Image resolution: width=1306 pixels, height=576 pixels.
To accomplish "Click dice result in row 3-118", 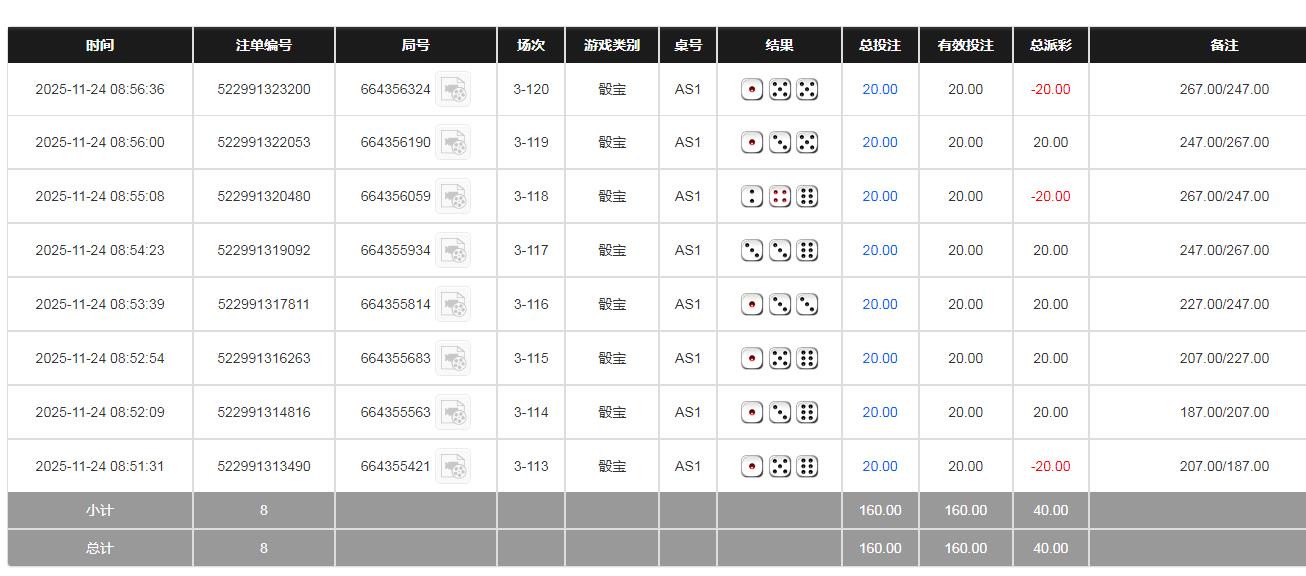I will tap(779, 197).
